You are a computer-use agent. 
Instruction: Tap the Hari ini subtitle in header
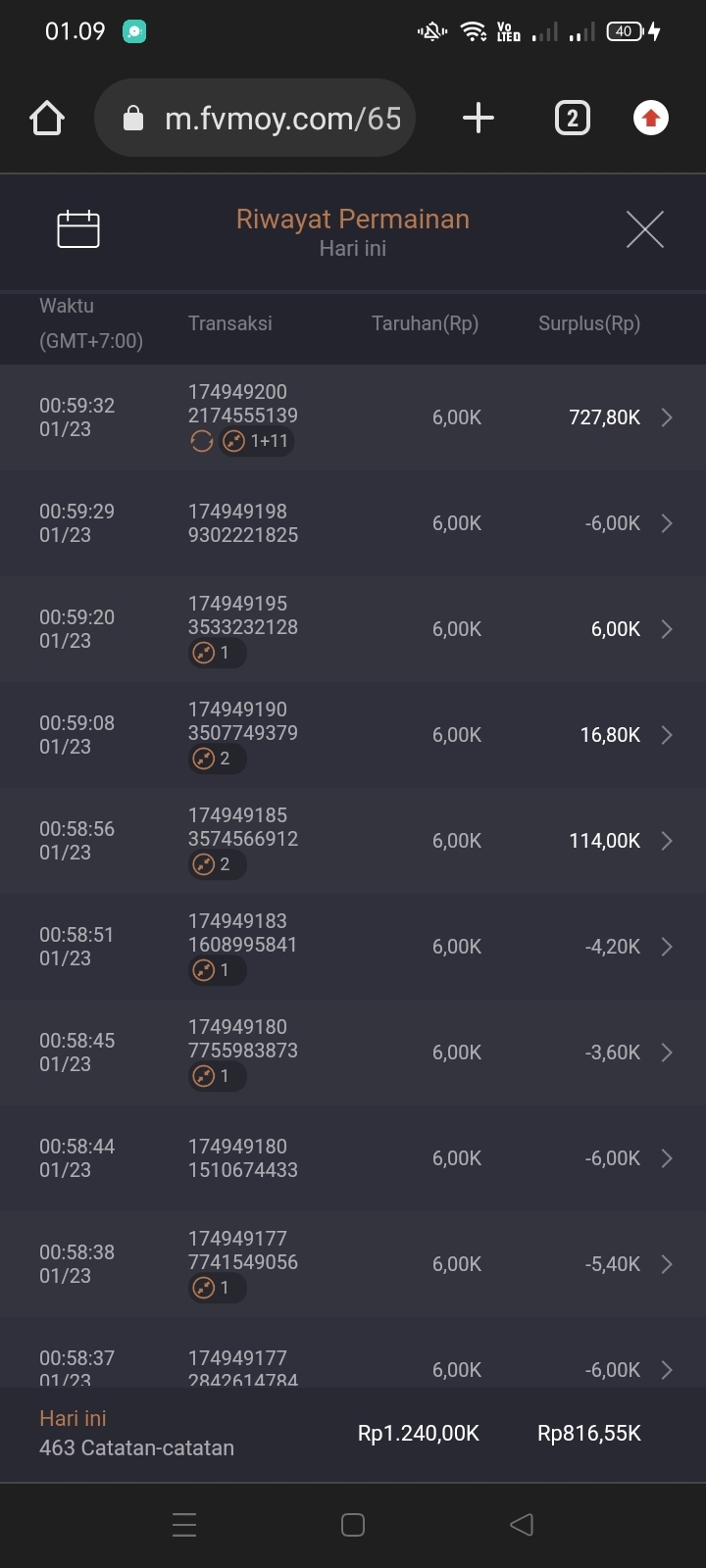click(x=353, y=249)
